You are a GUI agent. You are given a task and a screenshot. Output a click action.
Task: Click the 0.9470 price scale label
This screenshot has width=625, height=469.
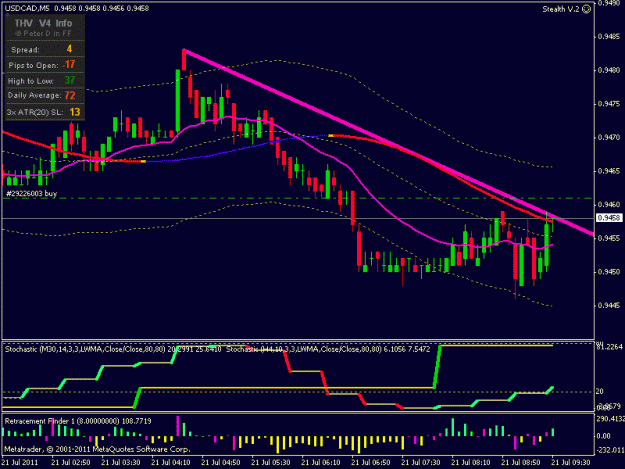[609, 137]
